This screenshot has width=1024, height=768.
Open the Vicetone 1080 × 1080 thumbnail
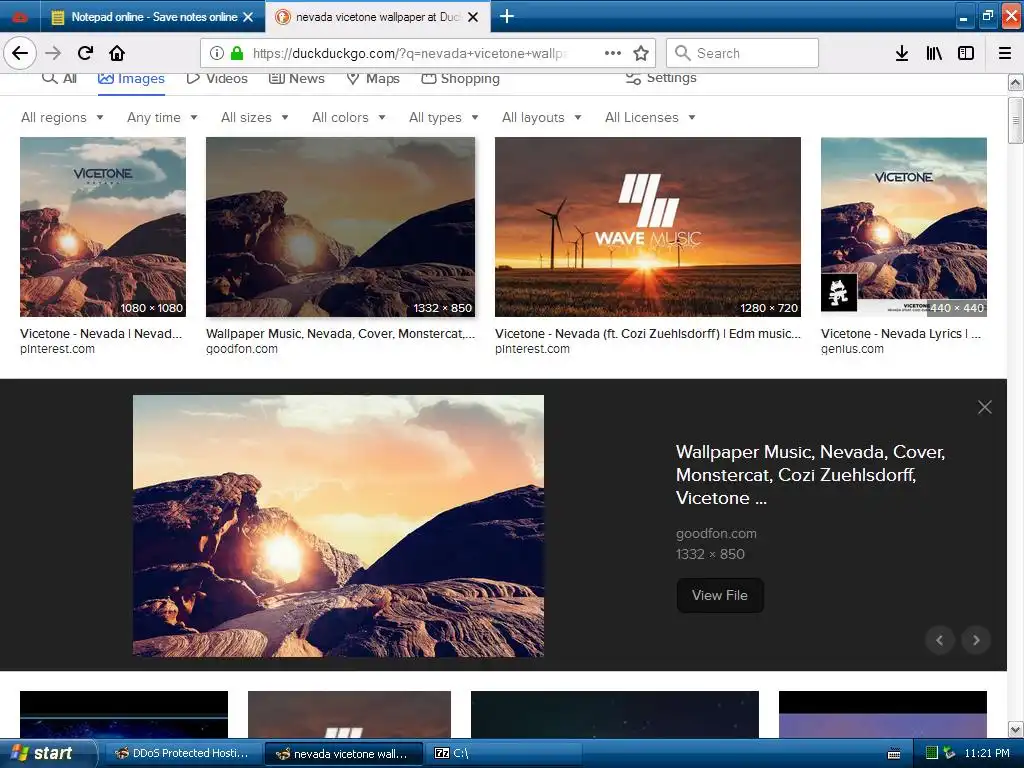coord(103,227)
